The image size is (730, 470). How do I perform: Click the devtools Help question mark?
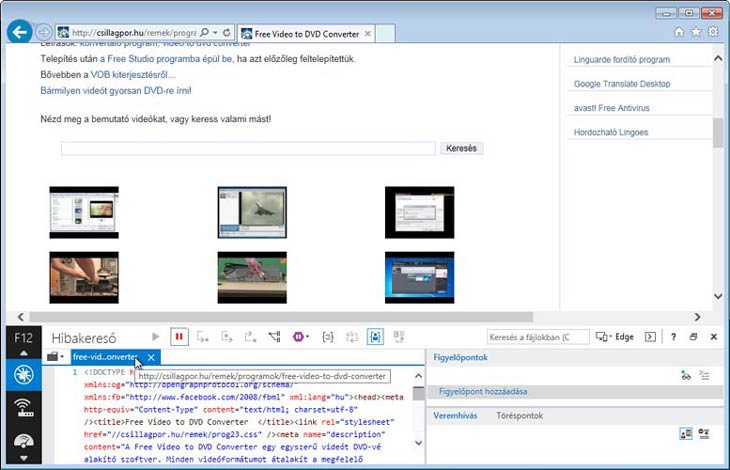pos(673,337)
